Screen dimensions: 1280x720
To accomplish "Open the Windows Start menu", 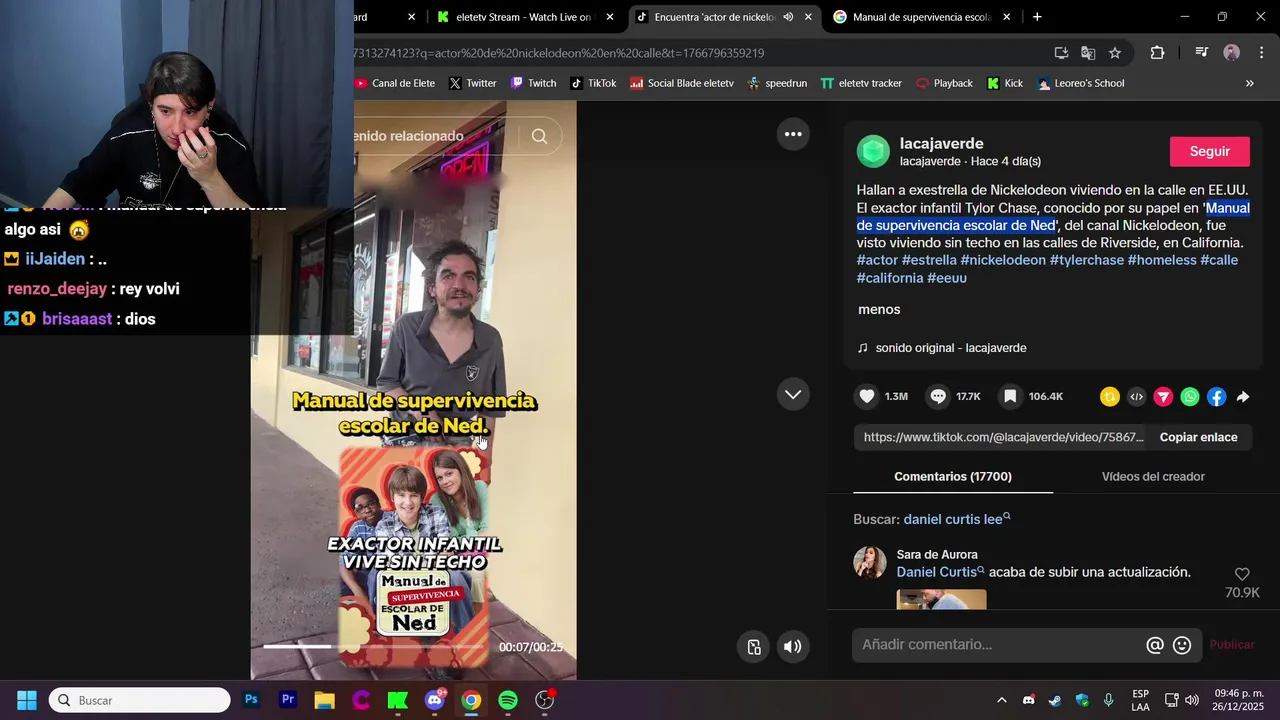I will click(x=27, y=700).
